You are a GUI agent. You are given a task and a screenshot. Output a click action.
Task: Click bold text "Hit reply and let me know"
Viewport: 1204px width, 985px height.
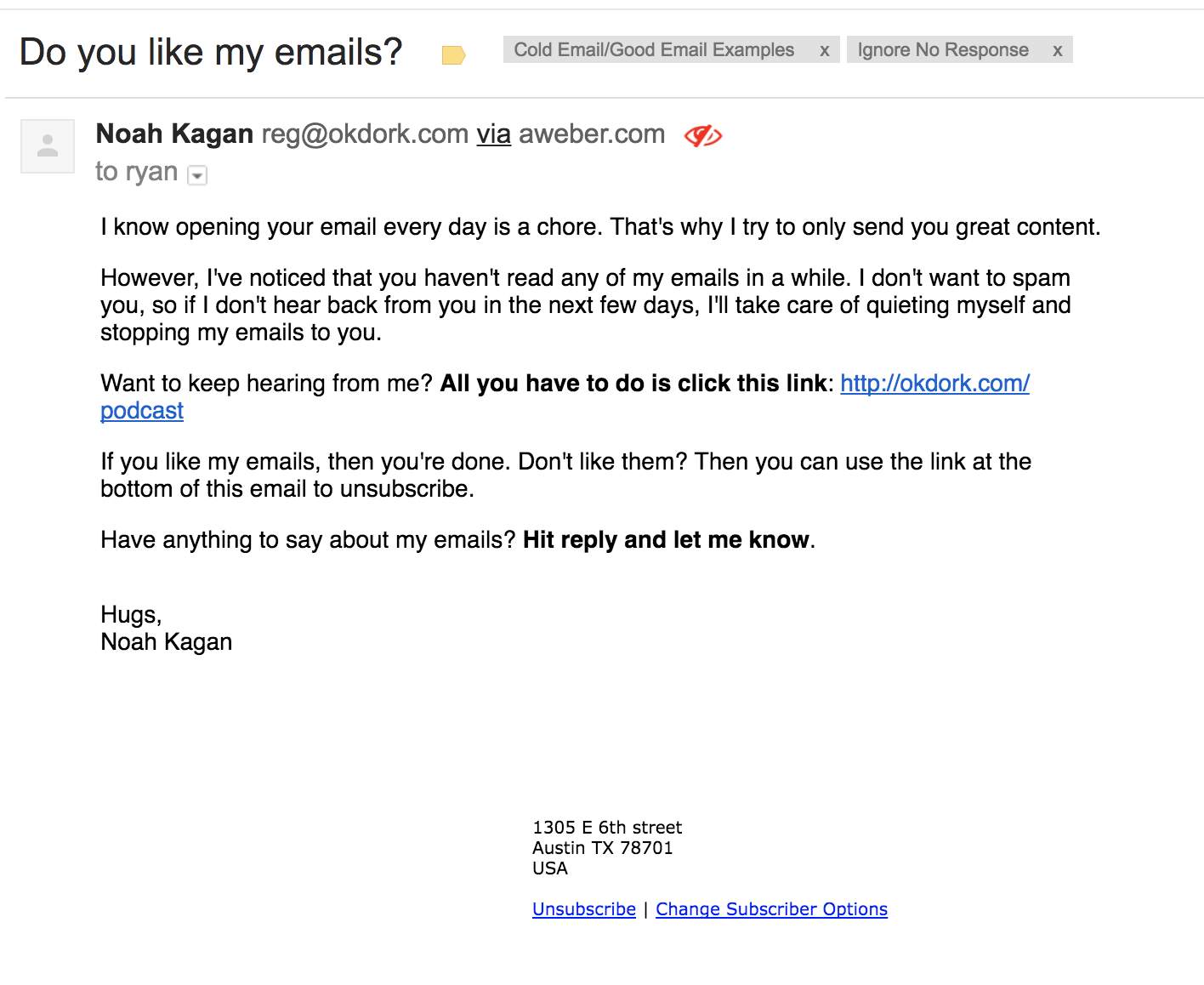(x=666, y=540)
